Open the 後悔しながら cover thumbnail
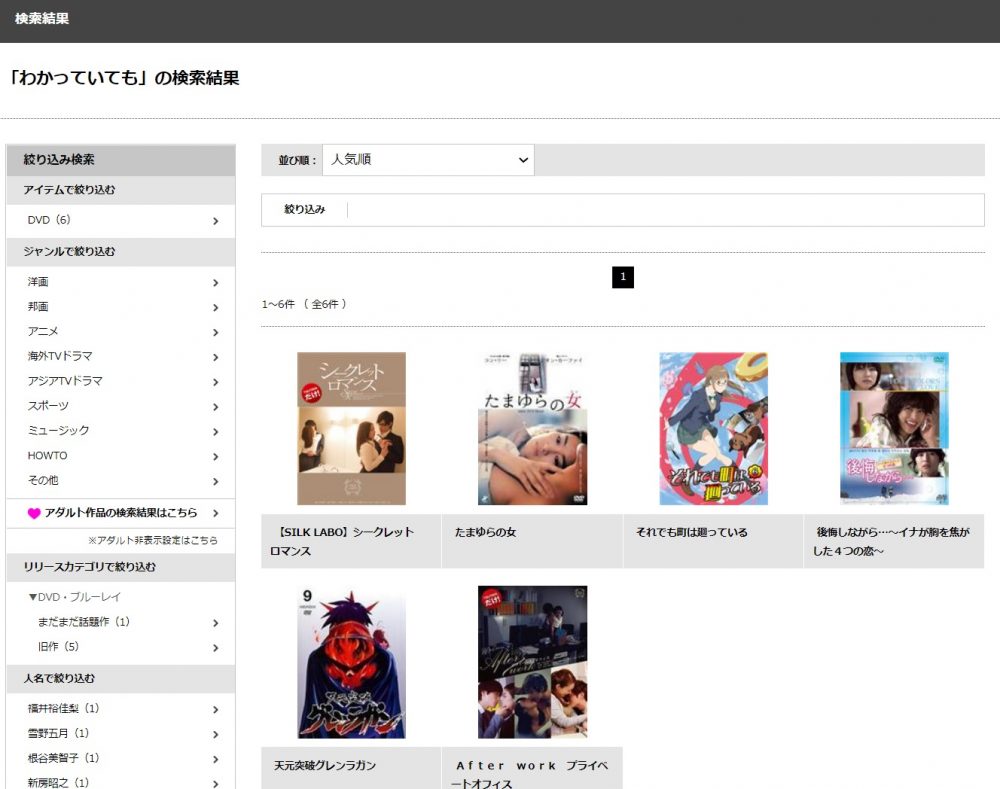Image resolution: width=1000 pixels, height=789 pixels. point(894,429)
